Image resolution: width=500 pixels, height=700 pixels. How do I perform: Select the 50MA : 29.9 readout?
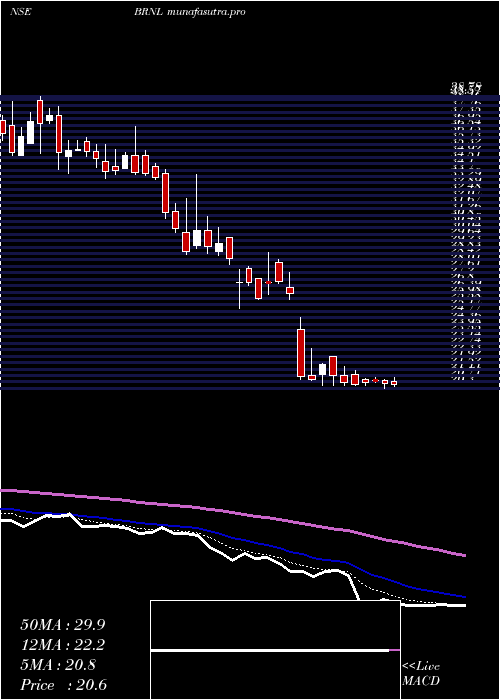pos(63,625)
